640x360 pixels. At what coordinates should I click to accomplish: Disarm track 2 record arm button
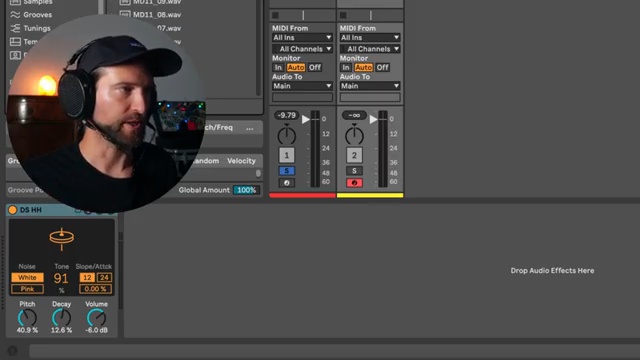coord(354,183)
